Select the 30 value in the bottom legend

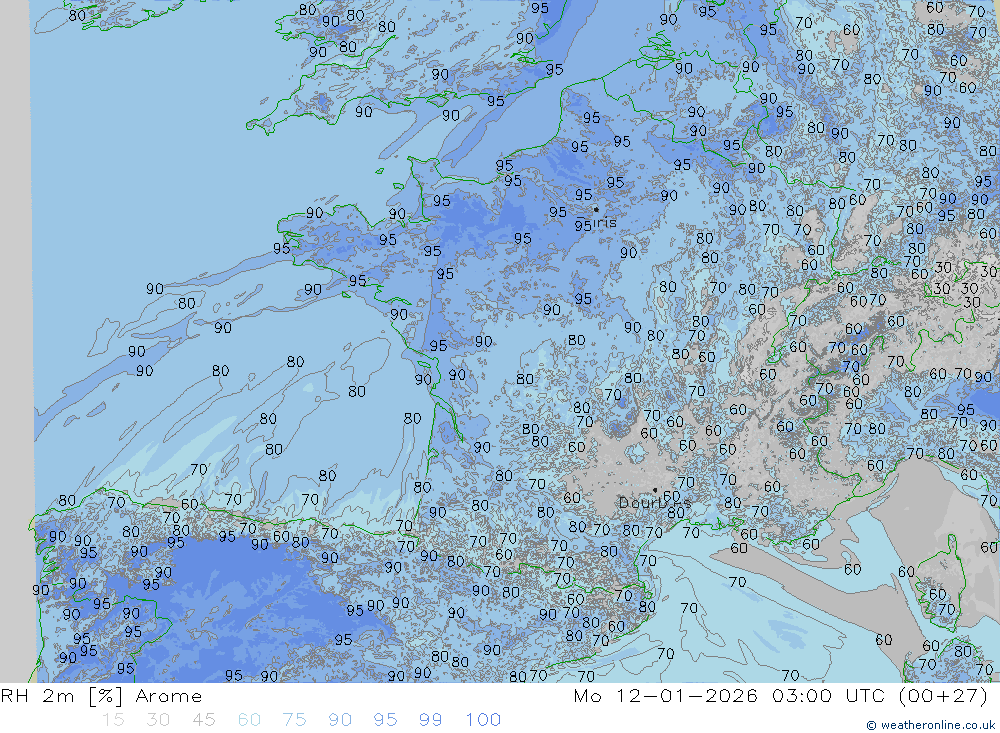pos(158,720)
